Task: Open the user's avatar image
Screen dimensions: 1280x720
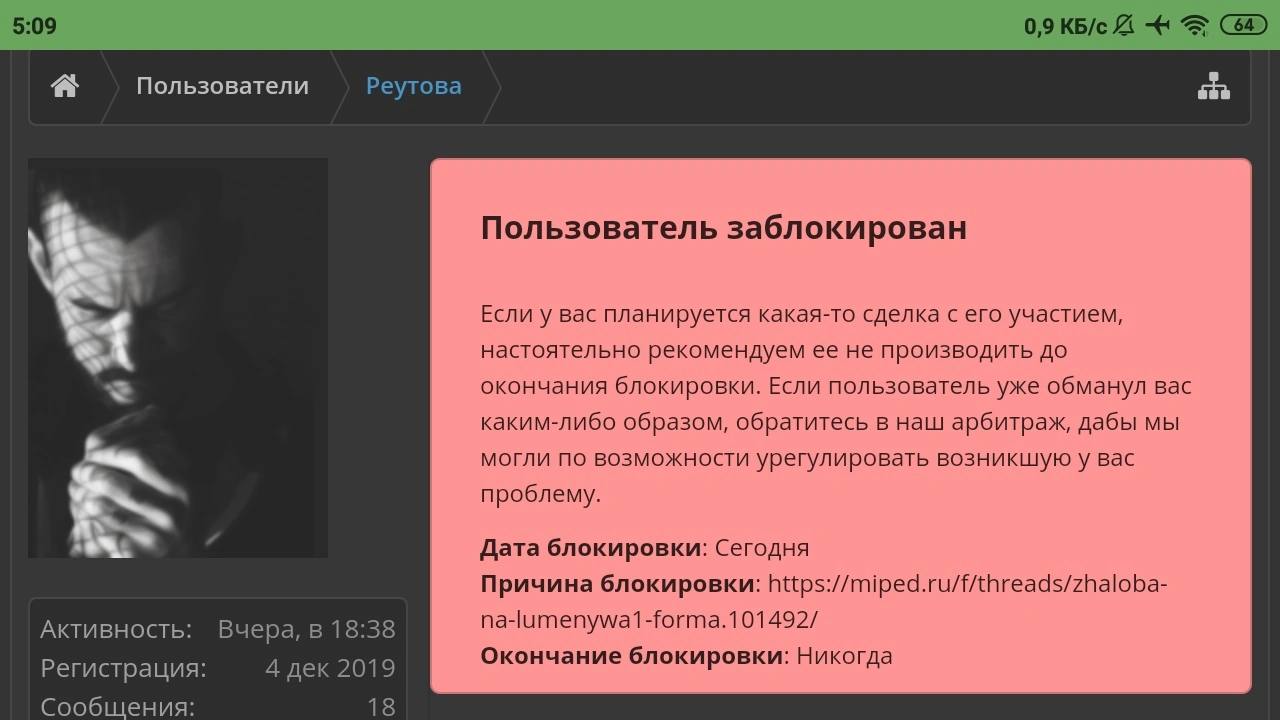Action: tap(178, 358)
